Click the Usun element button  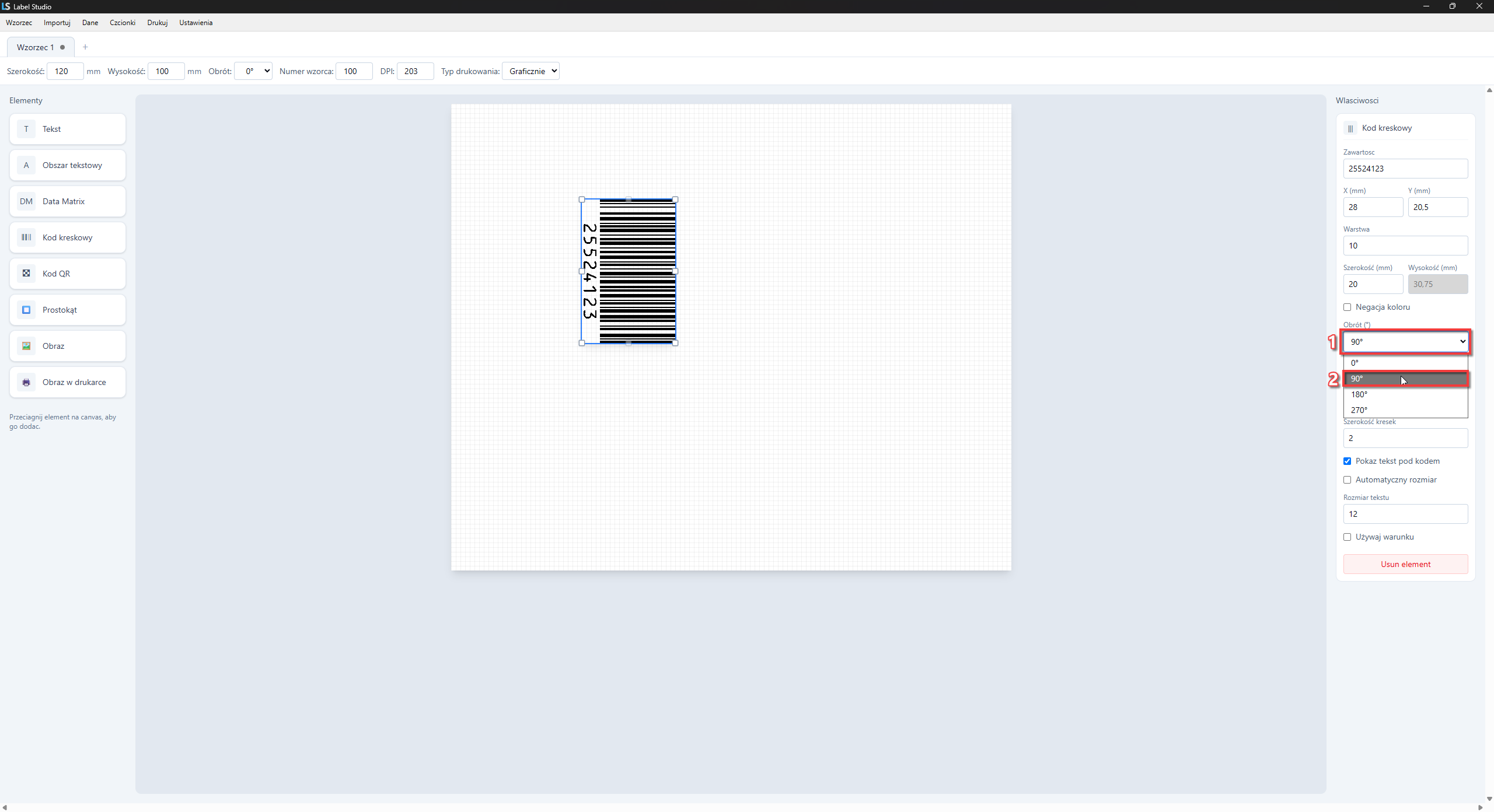(1405, 564)
